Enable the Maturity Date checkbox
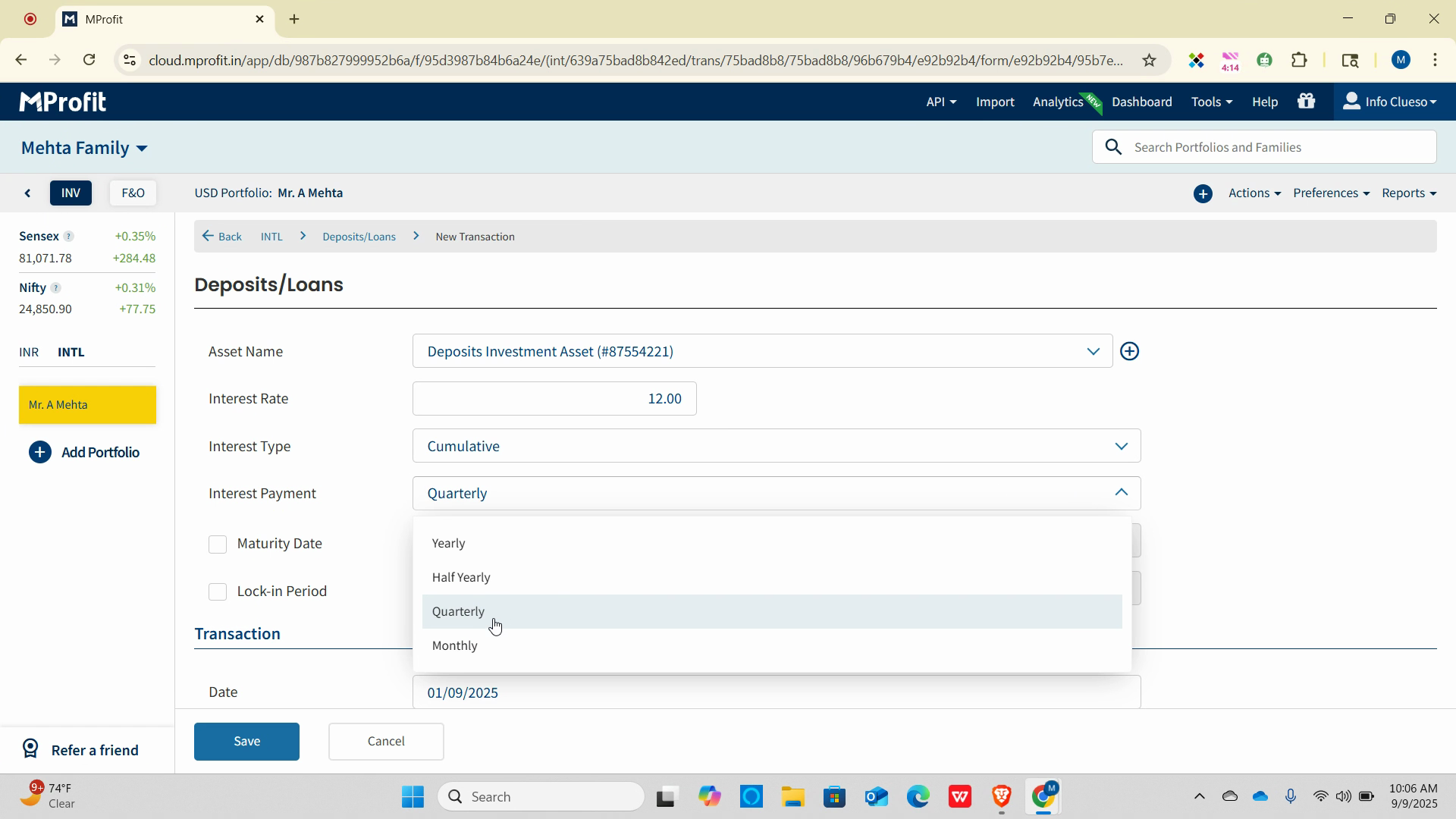This screenshot has width=1456, height=819. 218,544
